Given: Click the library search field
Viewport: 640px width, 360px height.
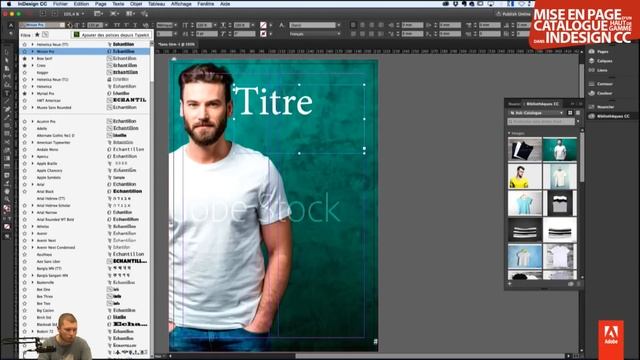Looking at the screenshot, I should [x=541, y=121].
